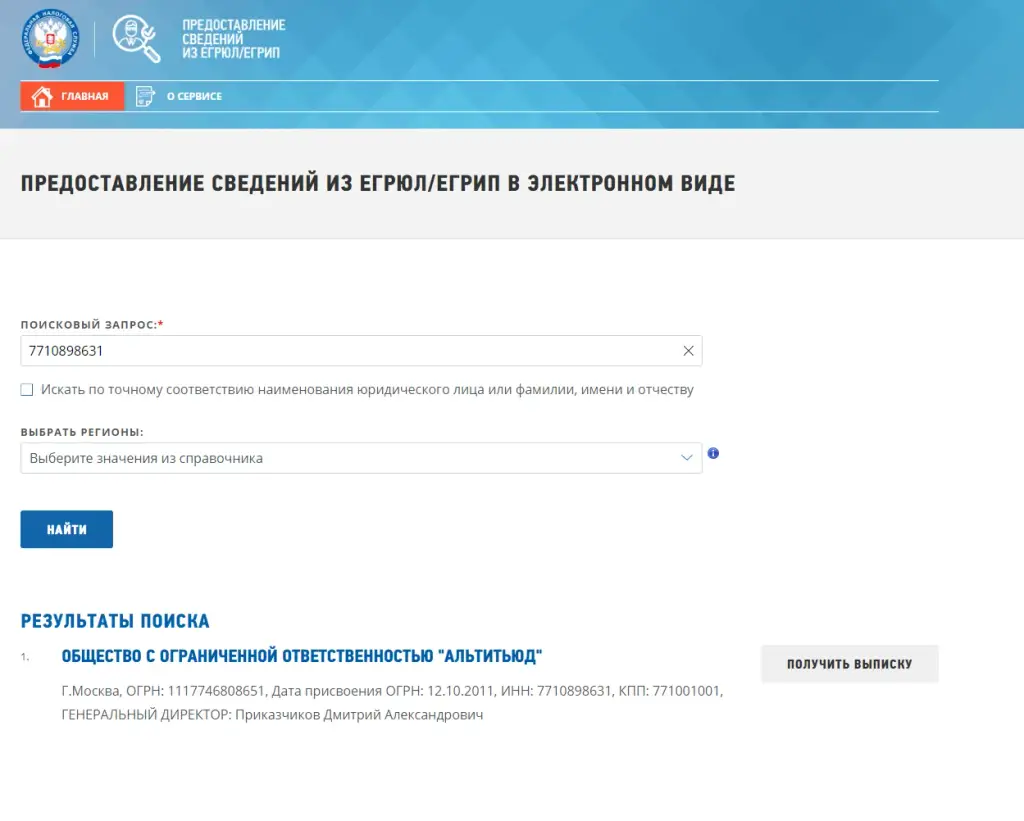Click the ГЕНЕРАЛЬНЫЙ ДИРЕКТОР line text
The height and width of the screenshot is (821, 1024).
click(272, 715)
